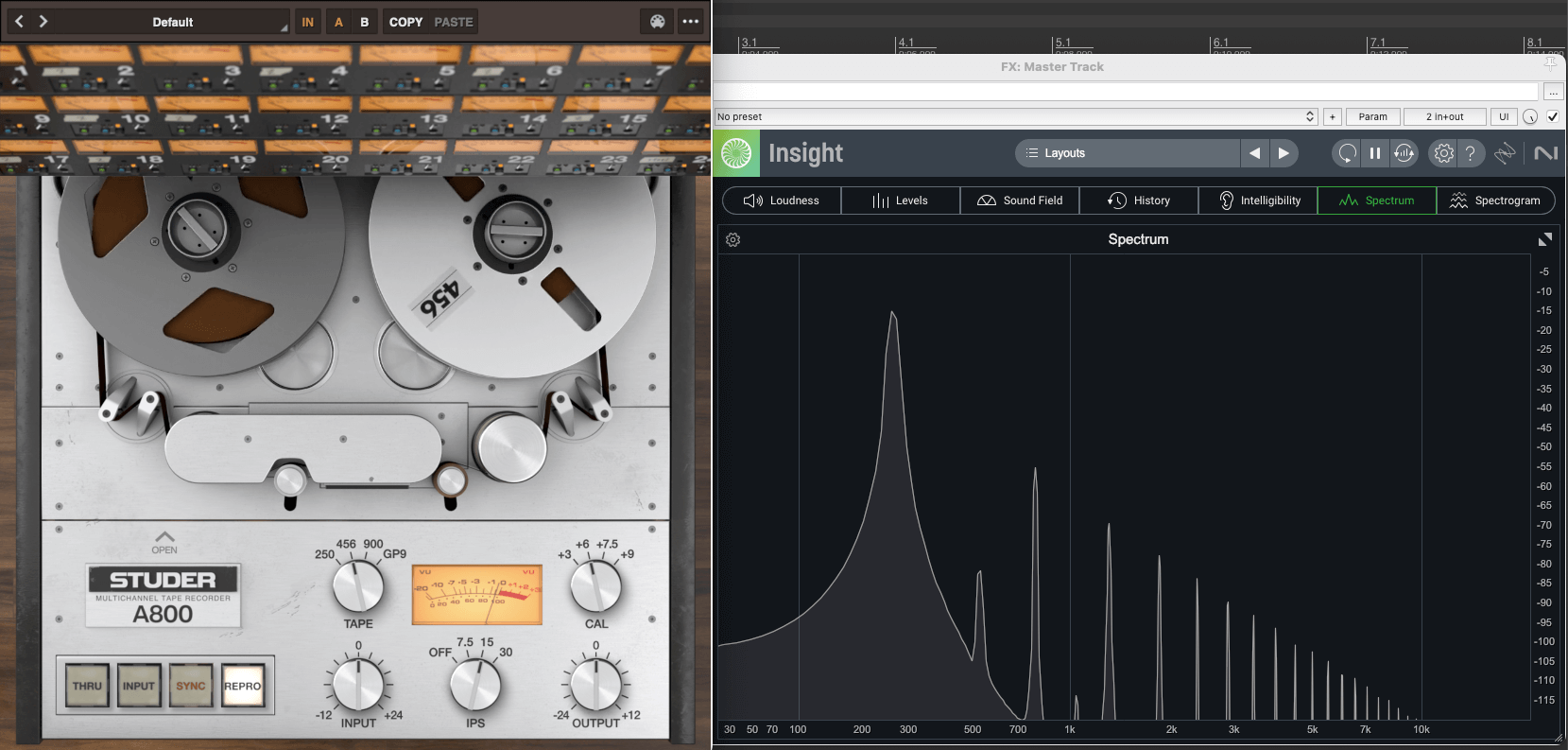Open the Default preset dropdown
This screenshot has width=1568, height=750.
(173, 22)
